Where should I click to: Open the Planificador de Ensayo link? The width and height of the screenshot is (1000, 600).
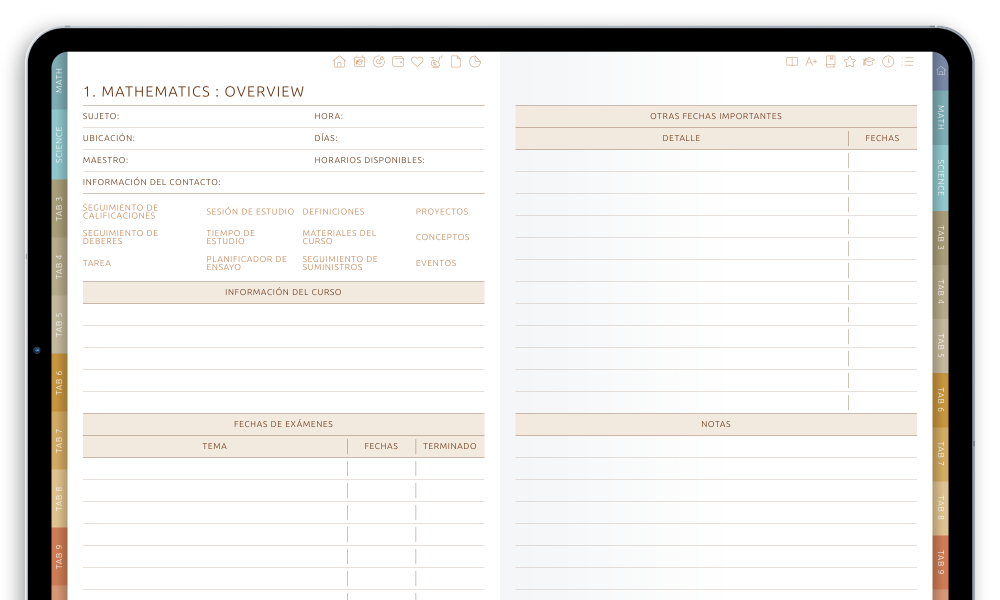[x=246, y=263]
